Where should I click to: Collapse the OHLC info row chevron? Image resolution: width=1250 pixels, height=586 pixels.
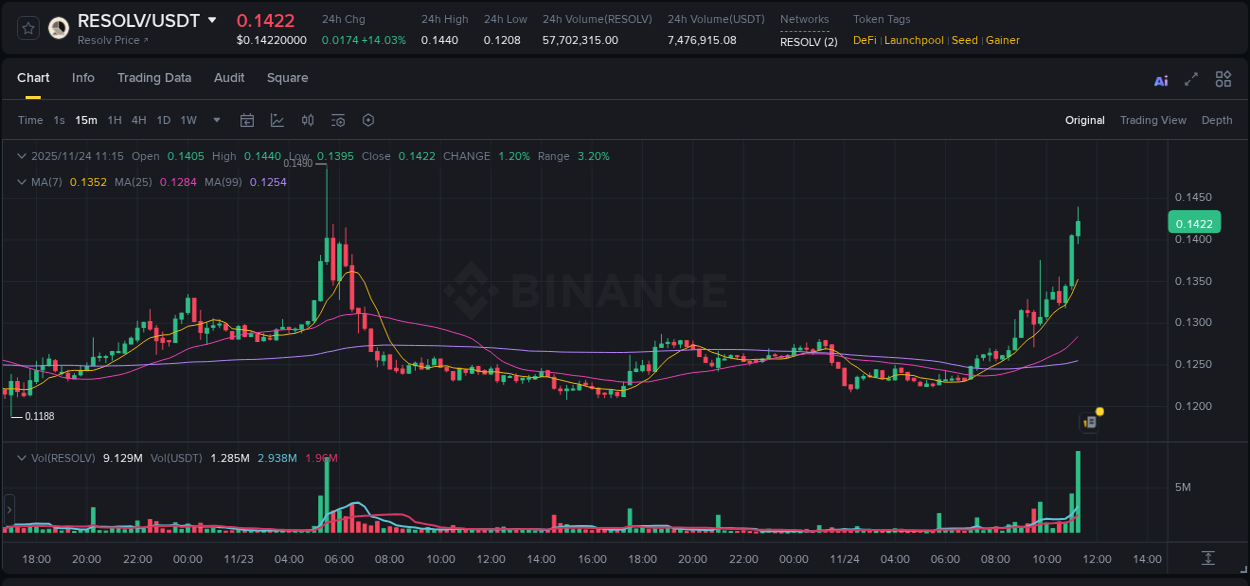20,156
